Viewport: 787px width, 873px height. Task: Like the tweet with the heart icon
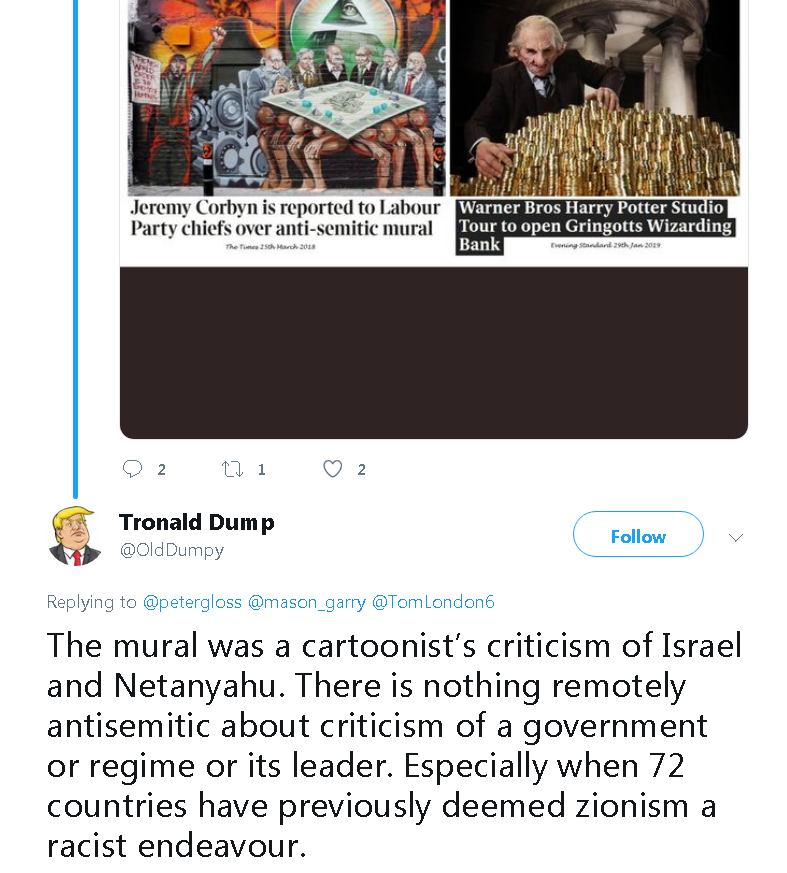333,469
